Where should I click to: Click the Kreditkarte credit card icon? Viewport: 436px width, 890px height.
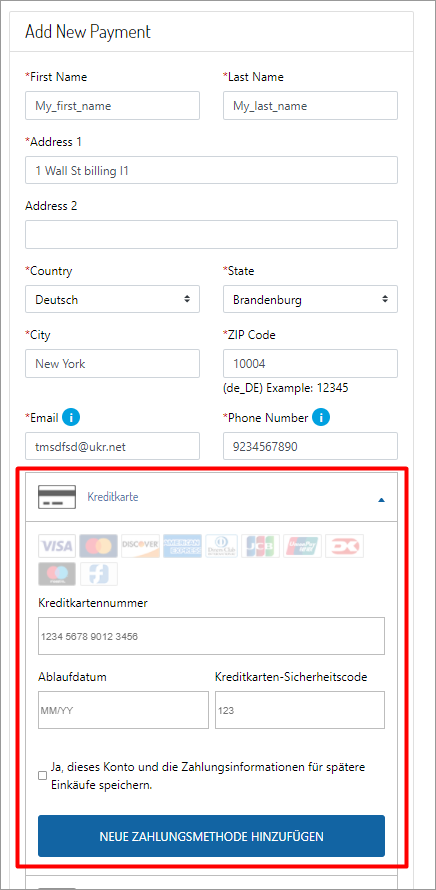tap(57, 497)
